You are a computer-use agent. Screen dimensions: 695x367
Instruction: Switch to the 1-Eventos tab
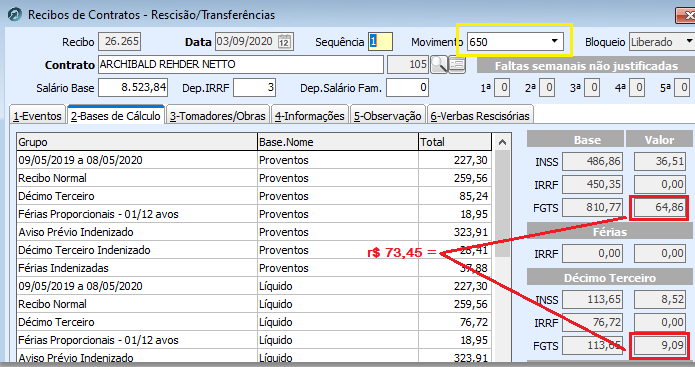pyautogui.click(x=37, y=116)
